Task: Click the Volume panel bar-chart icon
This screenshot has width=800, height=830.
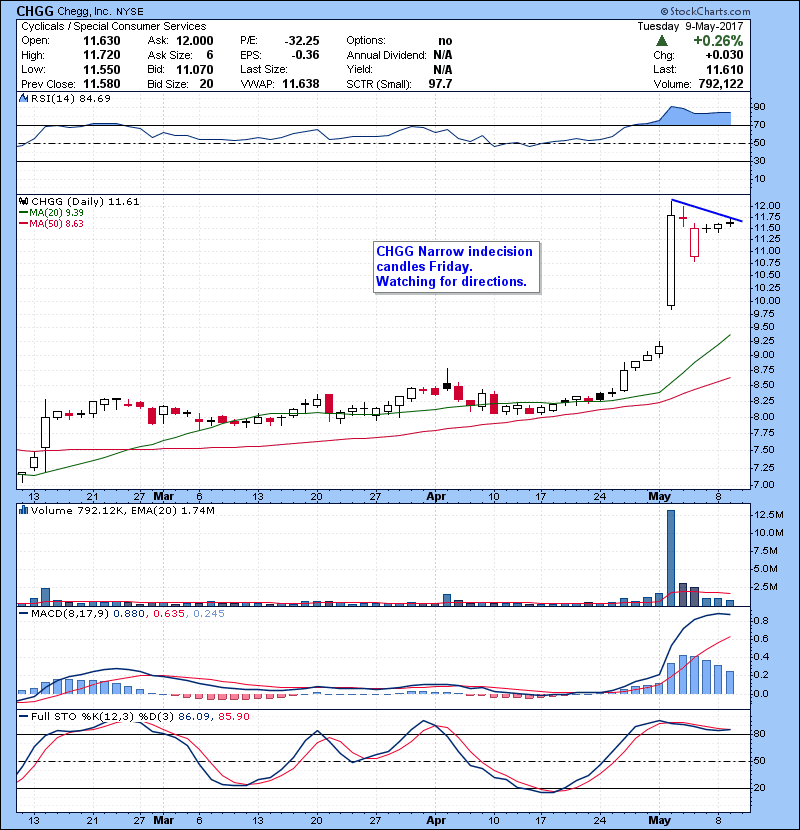Action: pyautogui.click(x=23, y=510)
